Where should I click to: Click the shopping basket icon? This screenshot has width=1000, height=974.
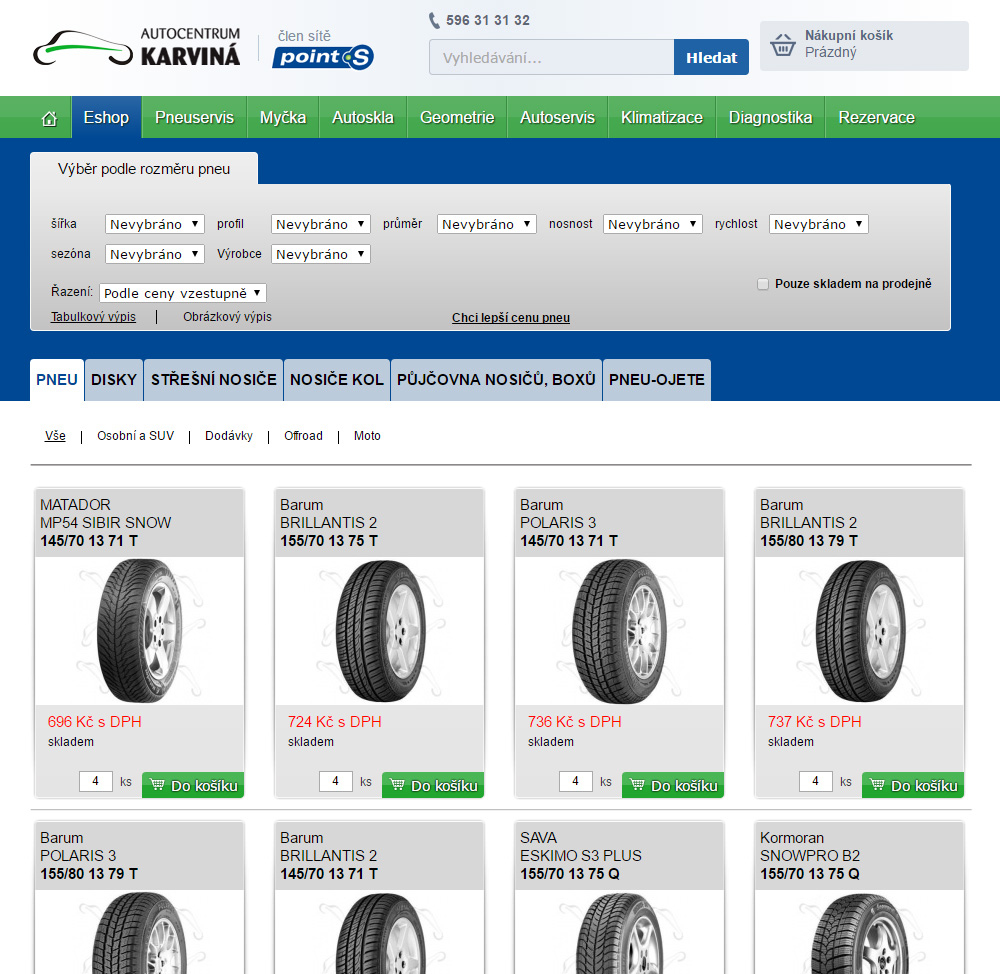(x=783, y=45)
